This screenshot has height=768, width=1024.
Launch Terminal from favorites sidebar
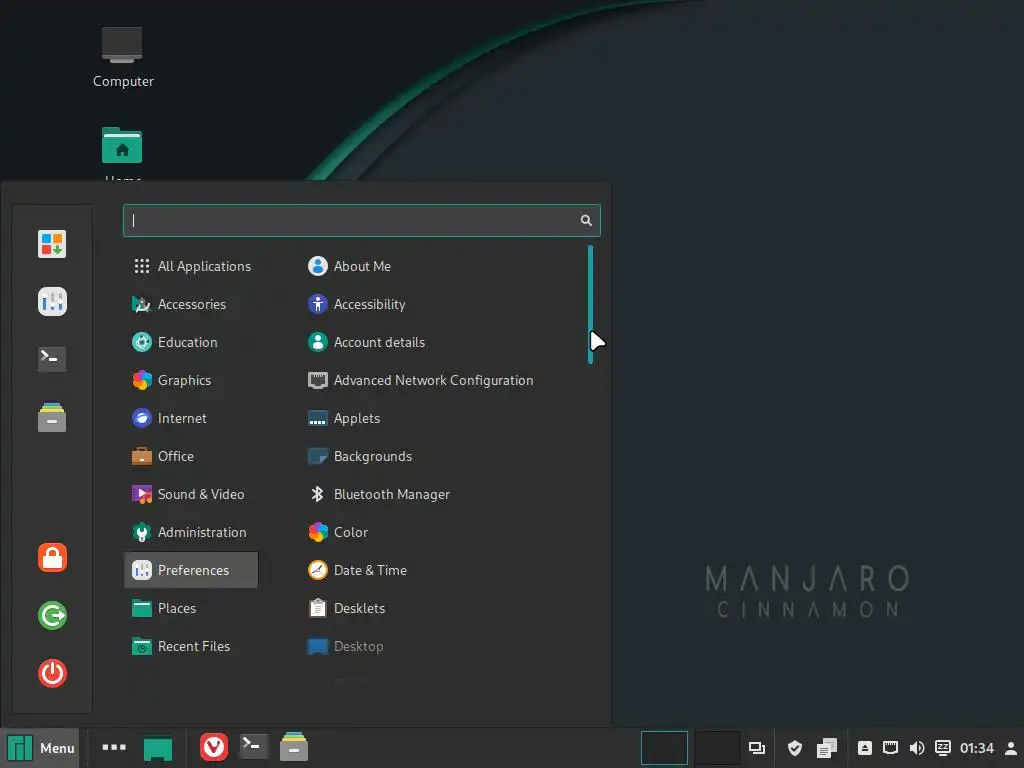click(x=52, y=359)
